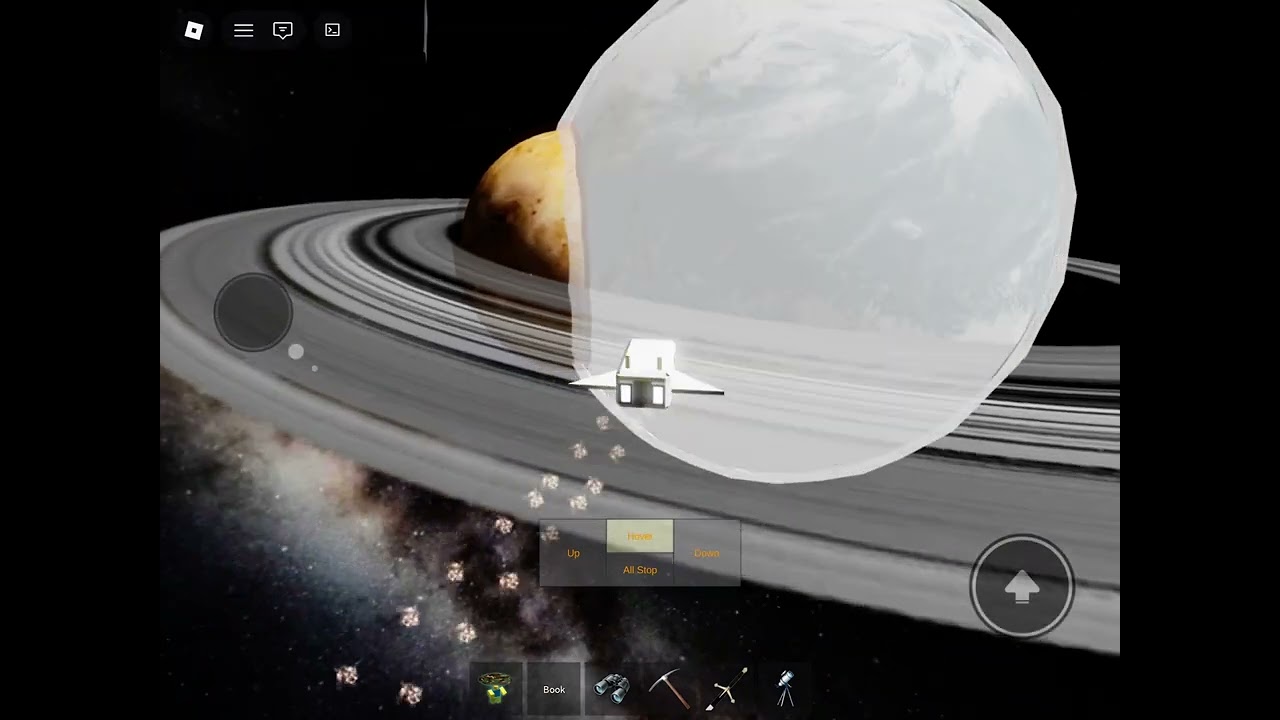Open the Roblox main menu logo
The width and height of the screenshot is (1280, 720).
tap(194, 30)
